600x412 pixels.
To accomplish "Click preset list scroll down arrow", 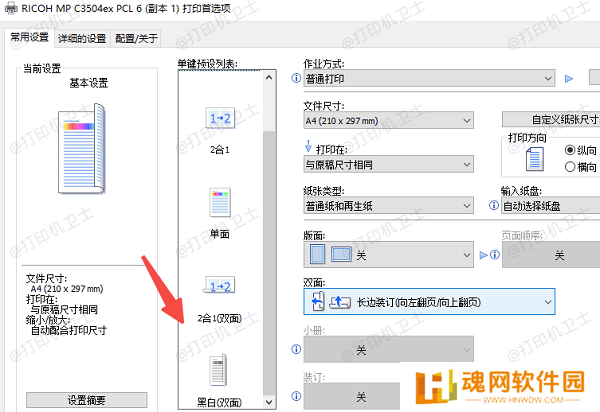I will [x=269, y=402].
